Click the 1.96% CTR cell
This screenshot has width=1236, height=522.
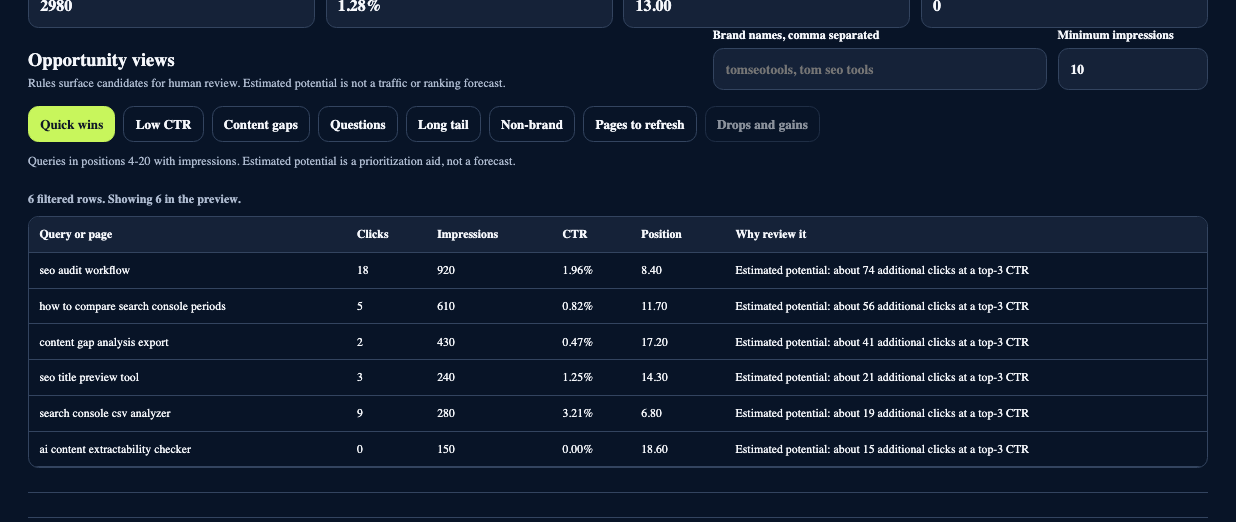(x=578, y=270)
